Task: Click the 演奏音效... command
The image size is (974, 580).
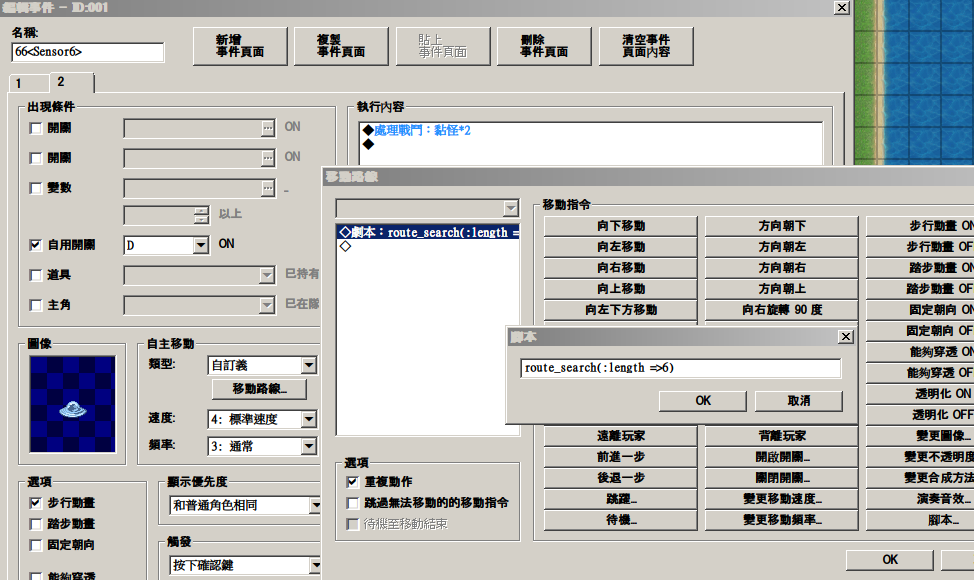Action: (920, 499)
